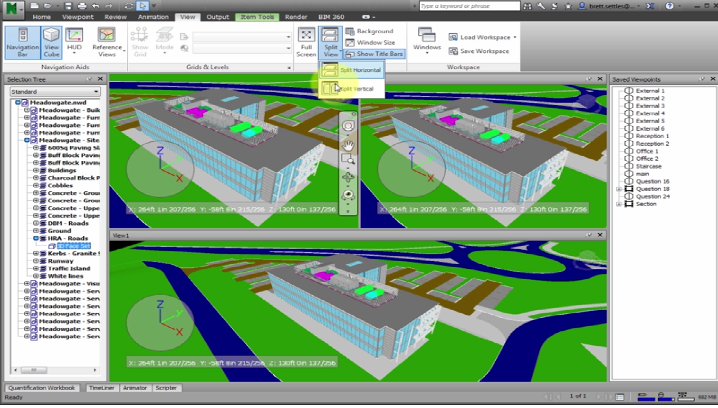Choose Split Horizontal from the dropdown
This screenshot has width=718, height=408.
click(351, 70)
